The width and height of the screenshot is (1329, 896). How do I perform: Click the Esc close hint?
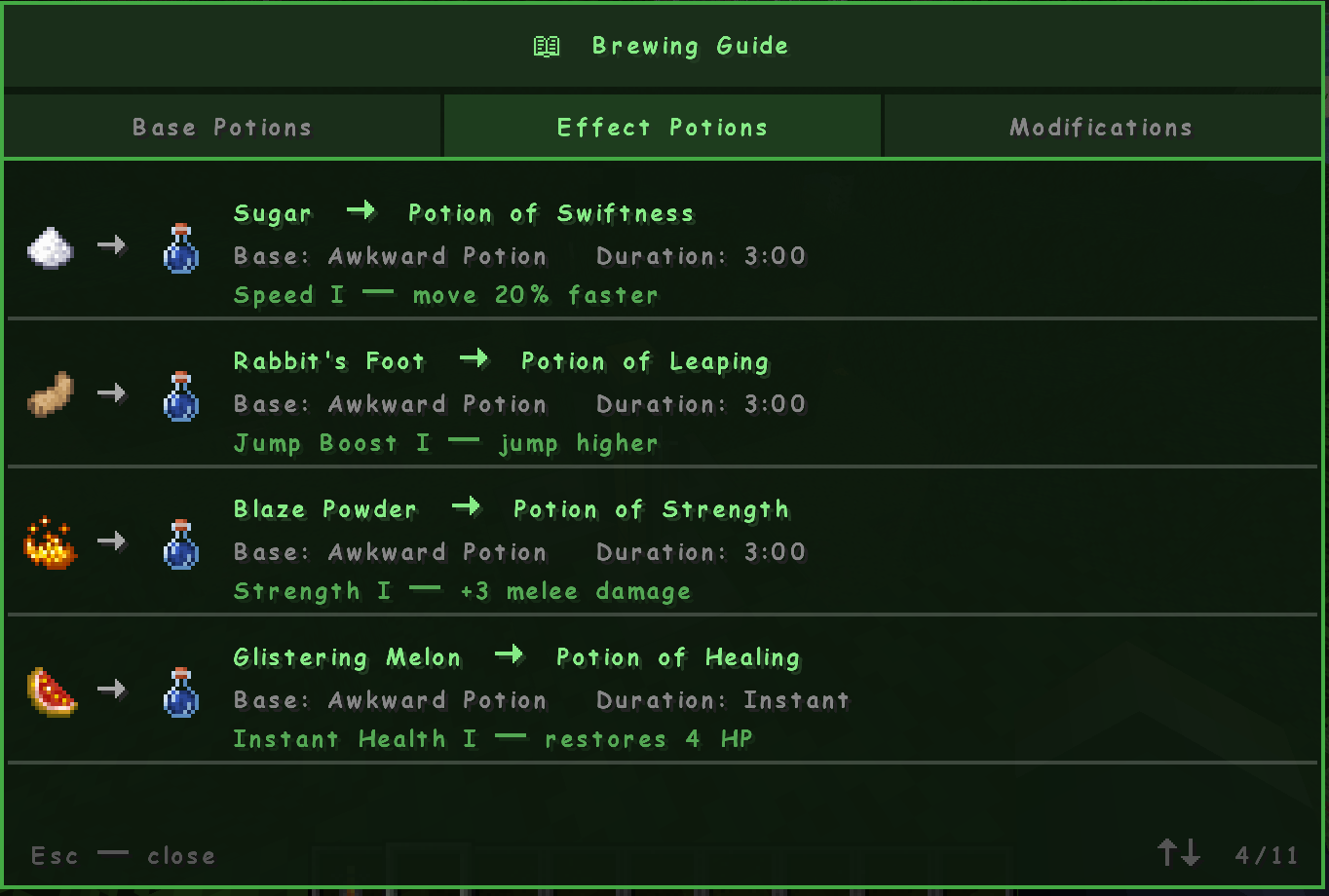[123, 855]
